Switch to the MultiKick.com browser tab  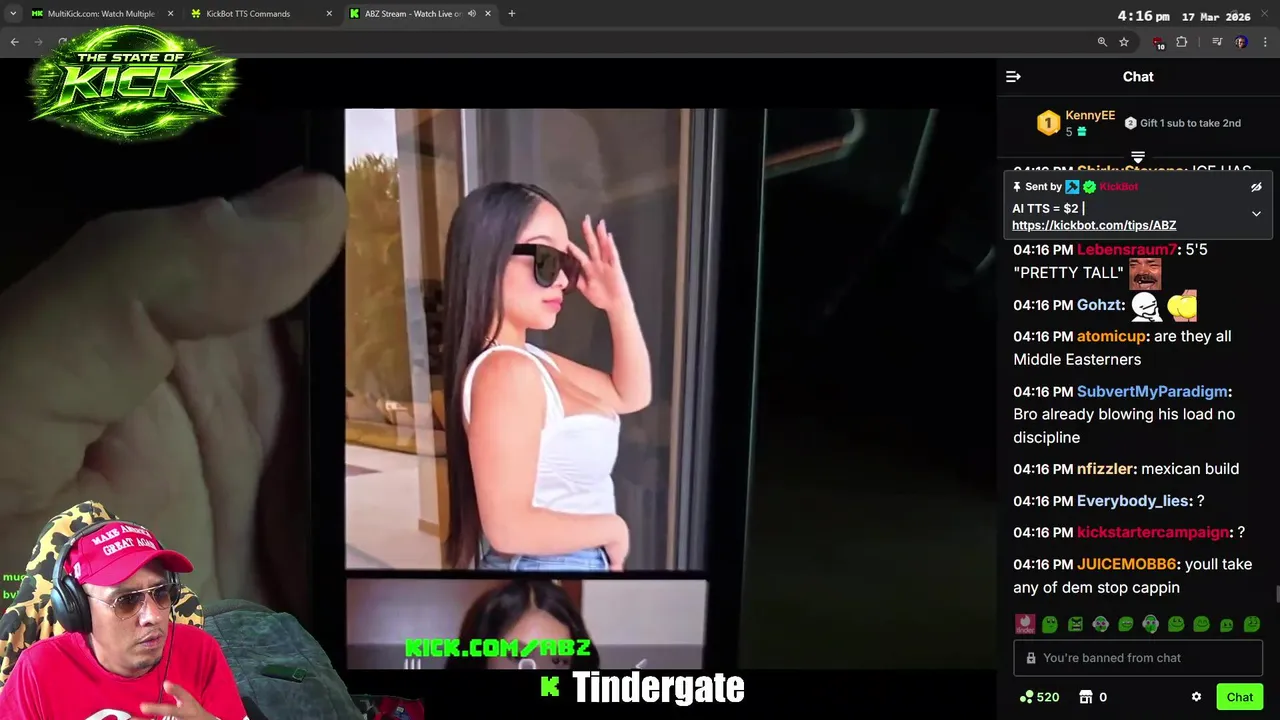(x=100, y=14)
